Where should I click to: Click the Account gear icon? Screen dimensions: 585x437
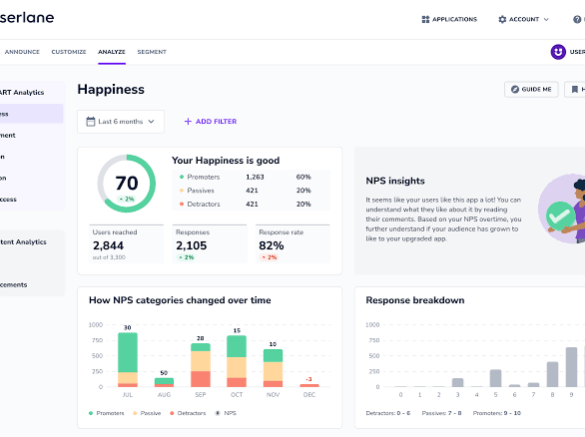[502, 19]
